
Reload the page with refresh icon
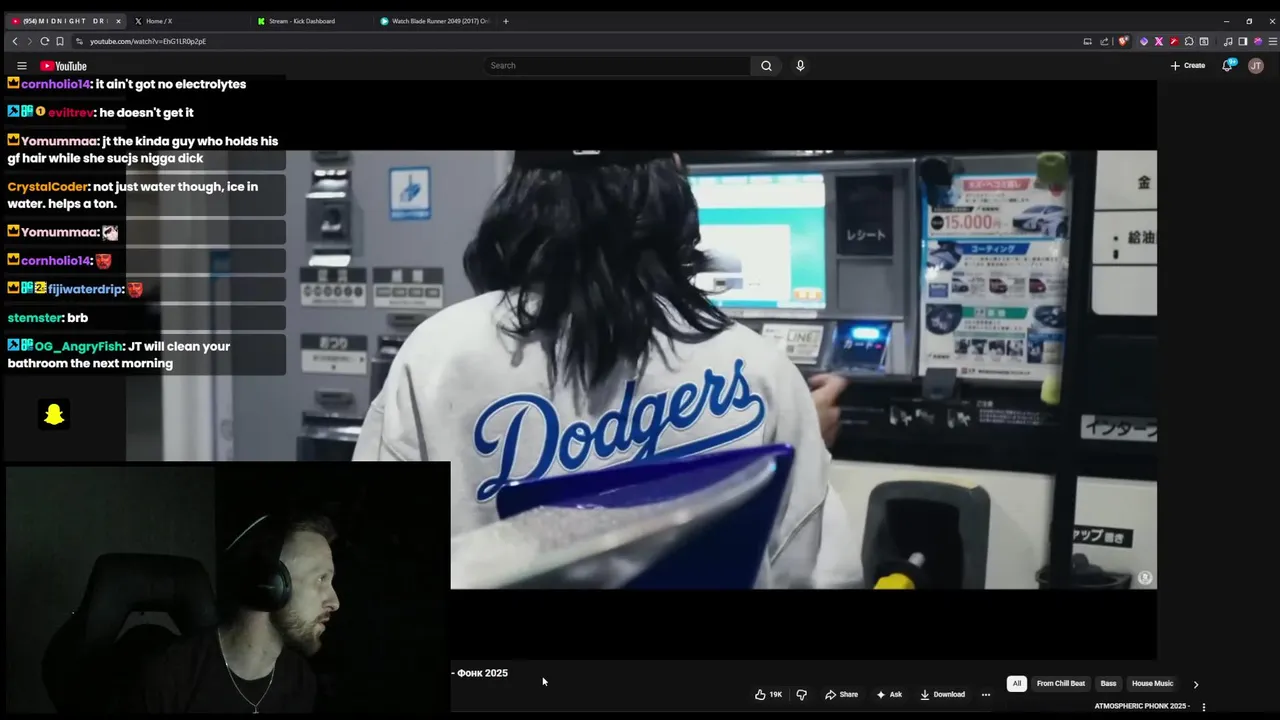[45, 41]
